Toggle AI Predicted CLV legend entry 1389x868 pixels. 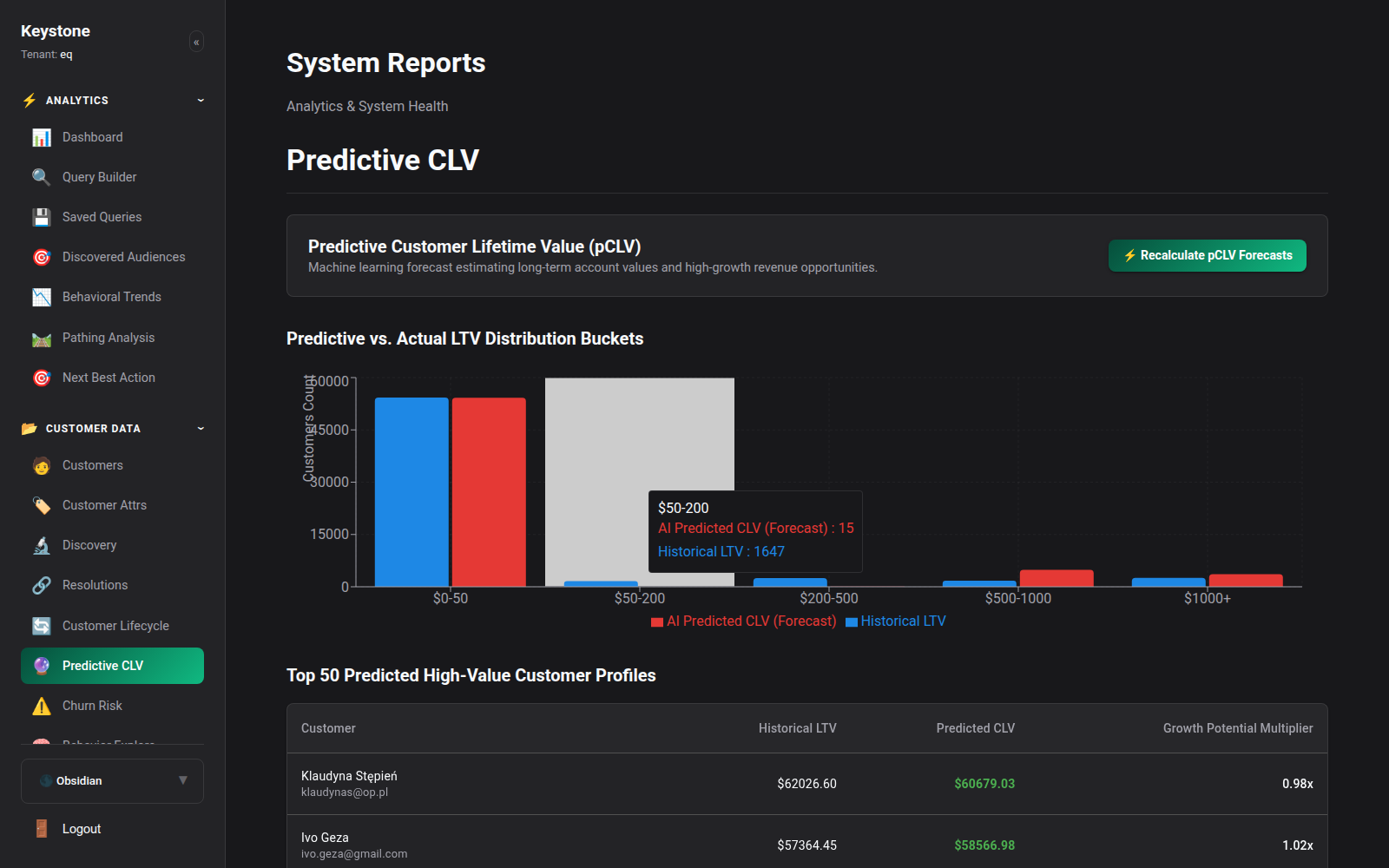point(744,621)
